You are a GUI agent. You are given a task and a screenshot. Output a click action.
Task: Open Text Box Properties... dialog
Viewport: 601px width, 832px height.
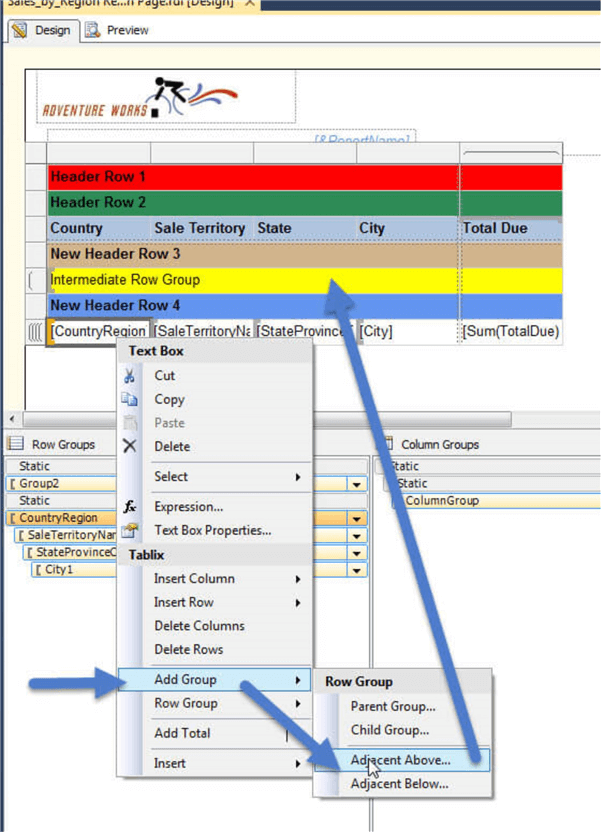[x=214, y=530]
